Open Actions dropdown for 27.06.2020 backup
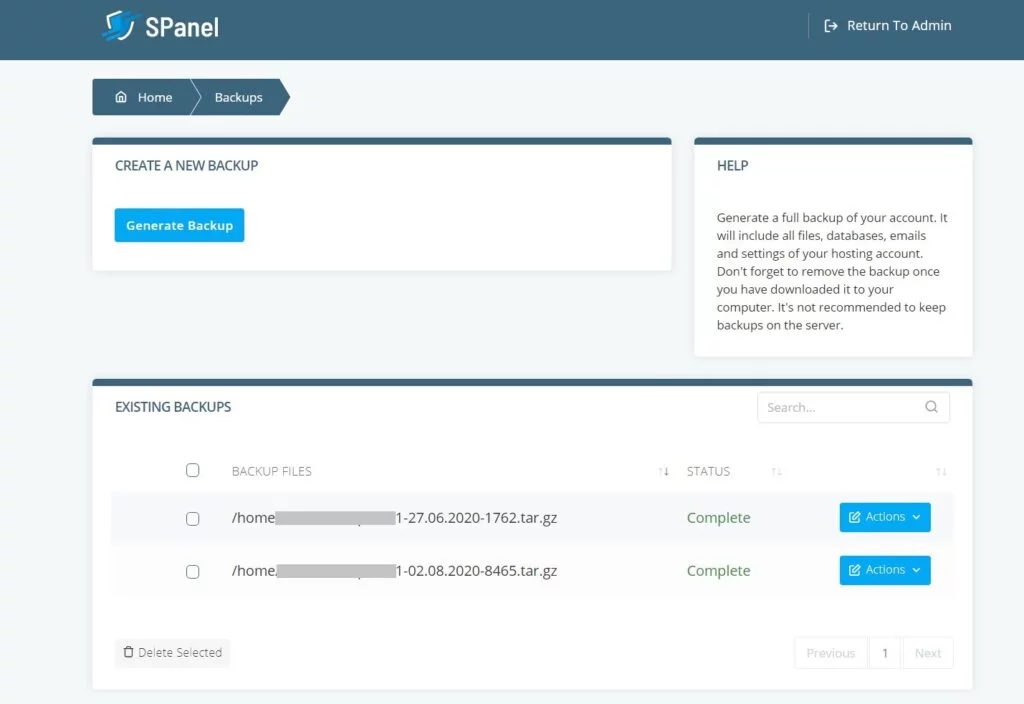Image resolution: width=1024 pixels, height=704 pixels. (885, 518)
